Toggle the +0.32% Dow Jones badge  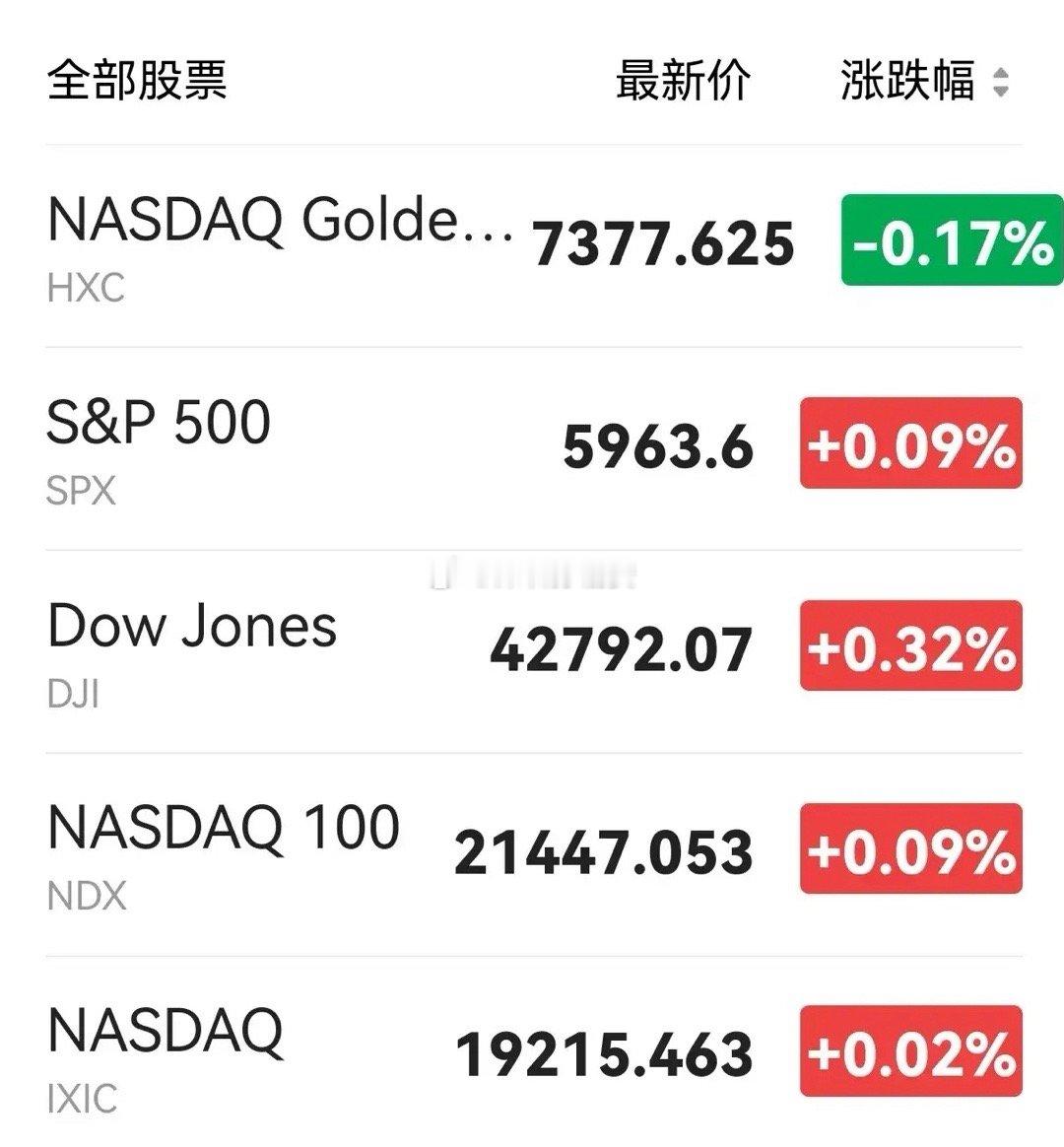pos(911,645)
